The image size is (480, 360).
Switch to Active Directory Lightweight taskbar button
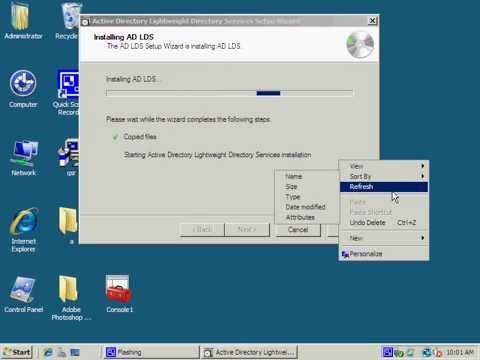coord(250,352)
